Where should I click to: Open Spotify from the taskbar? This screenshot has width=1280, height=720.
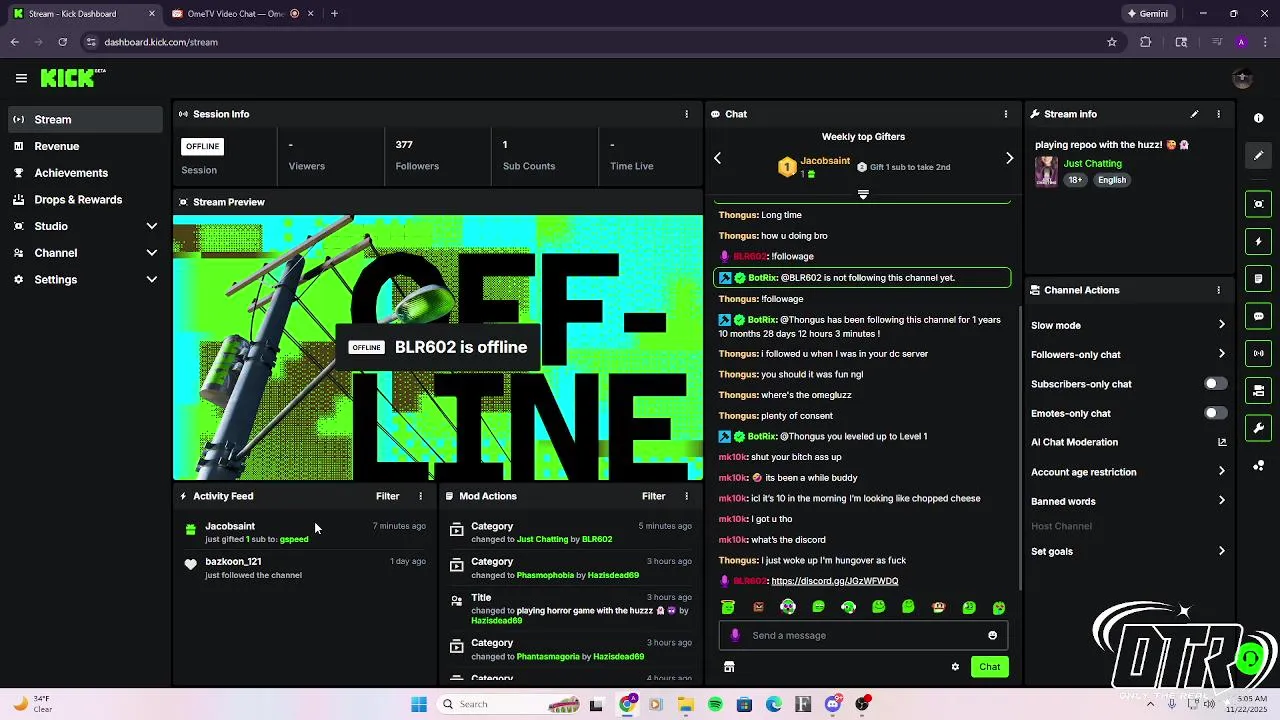[715, 704]
